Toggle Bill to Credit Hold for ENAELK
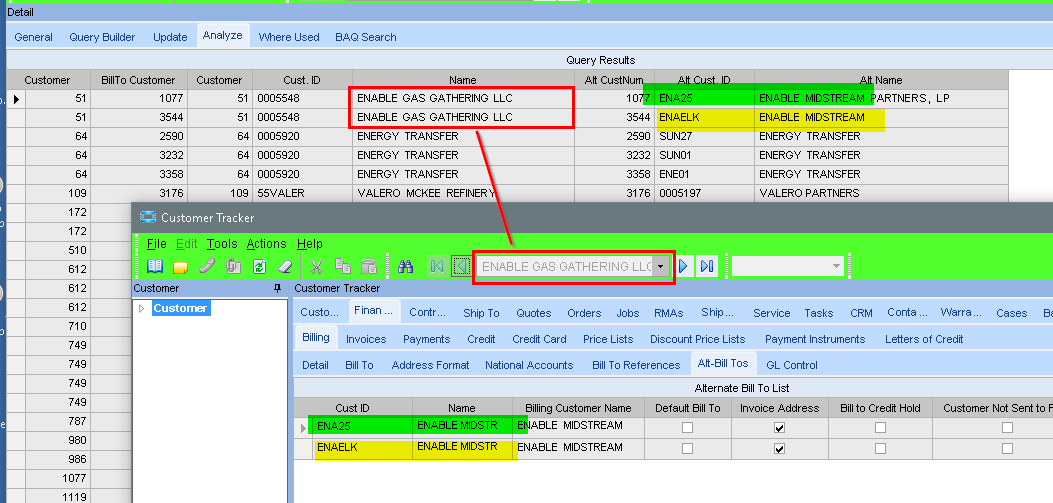Viewport: 1053px width, 503px height. pyautogui.click(x=880, y=449)
